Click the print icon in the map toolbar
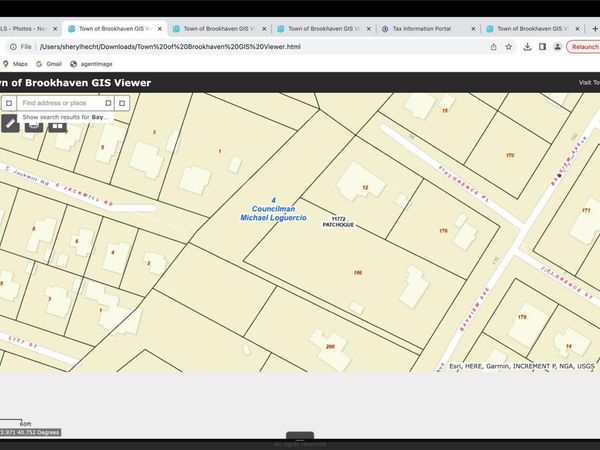The width and height of the screenshot is (600, 450). click(34, 124)
